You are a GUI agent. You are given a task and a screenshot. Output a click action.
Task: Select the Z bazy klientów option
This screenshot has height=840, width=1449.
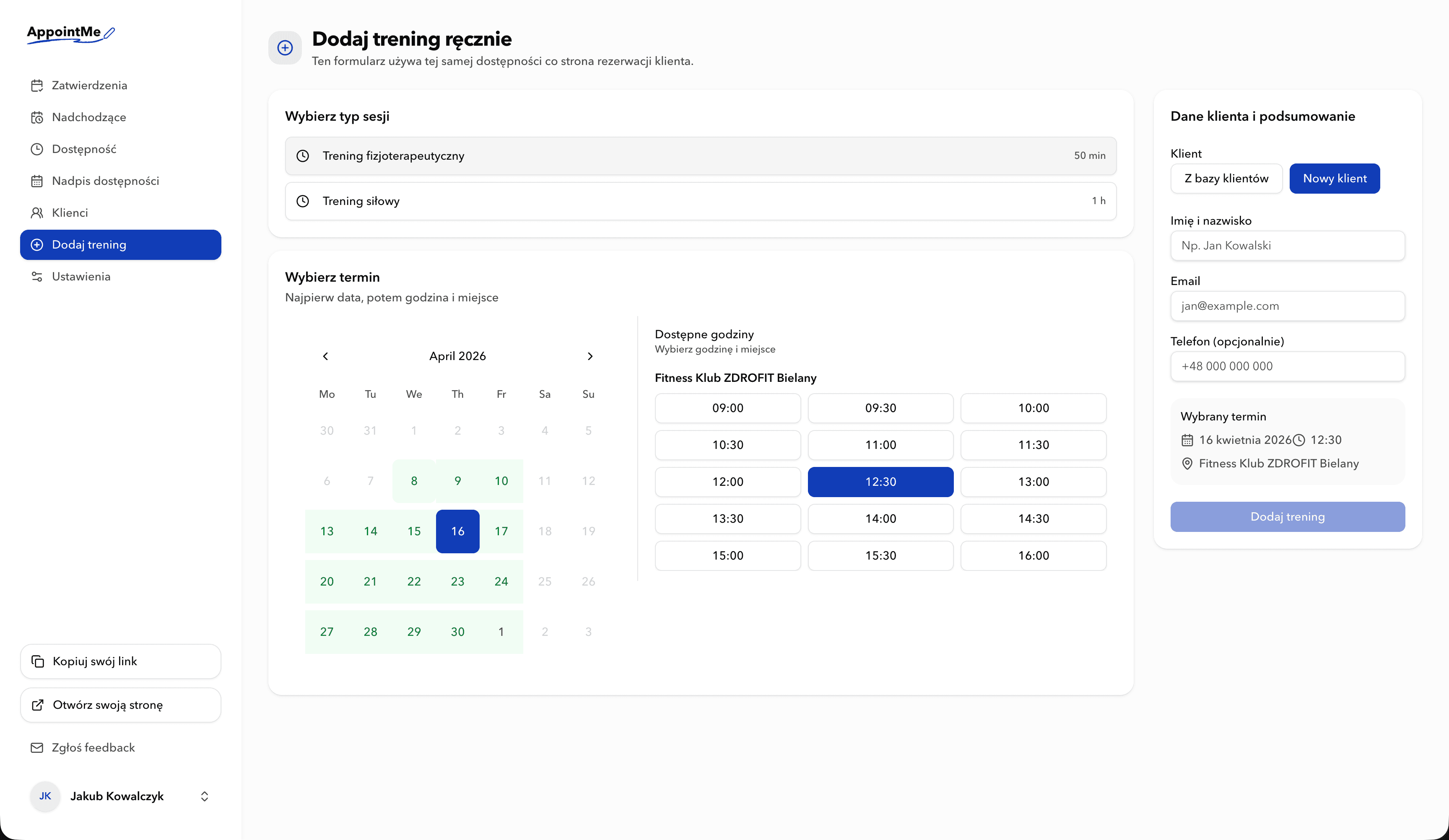click(x=1226, y=178)
